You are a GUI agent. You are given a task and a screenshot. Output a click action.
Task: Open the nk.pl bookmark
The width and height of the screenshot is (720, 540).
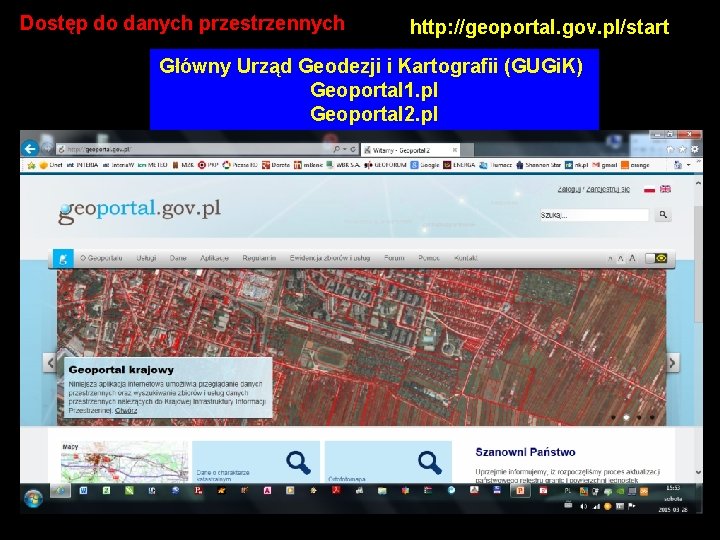[576, 165]
